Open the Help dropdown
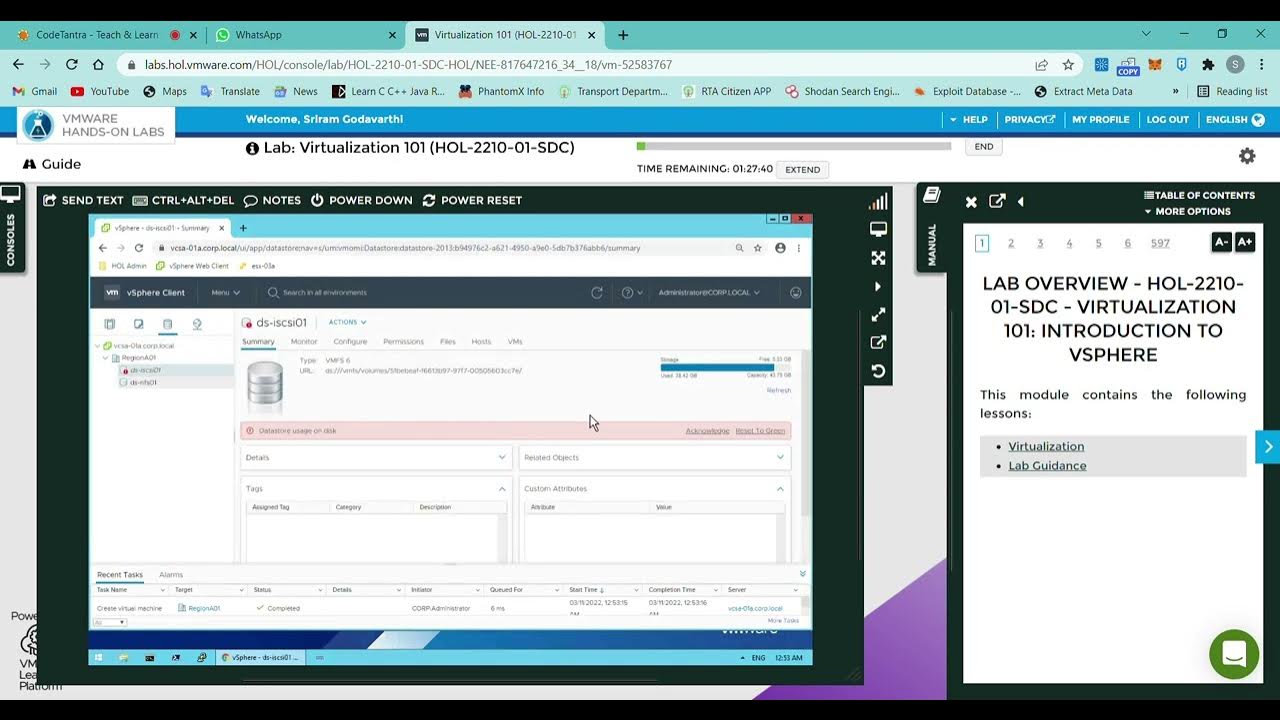Image resolution: width=1280 pixels, height=720 pixels. tap(968, 119)
